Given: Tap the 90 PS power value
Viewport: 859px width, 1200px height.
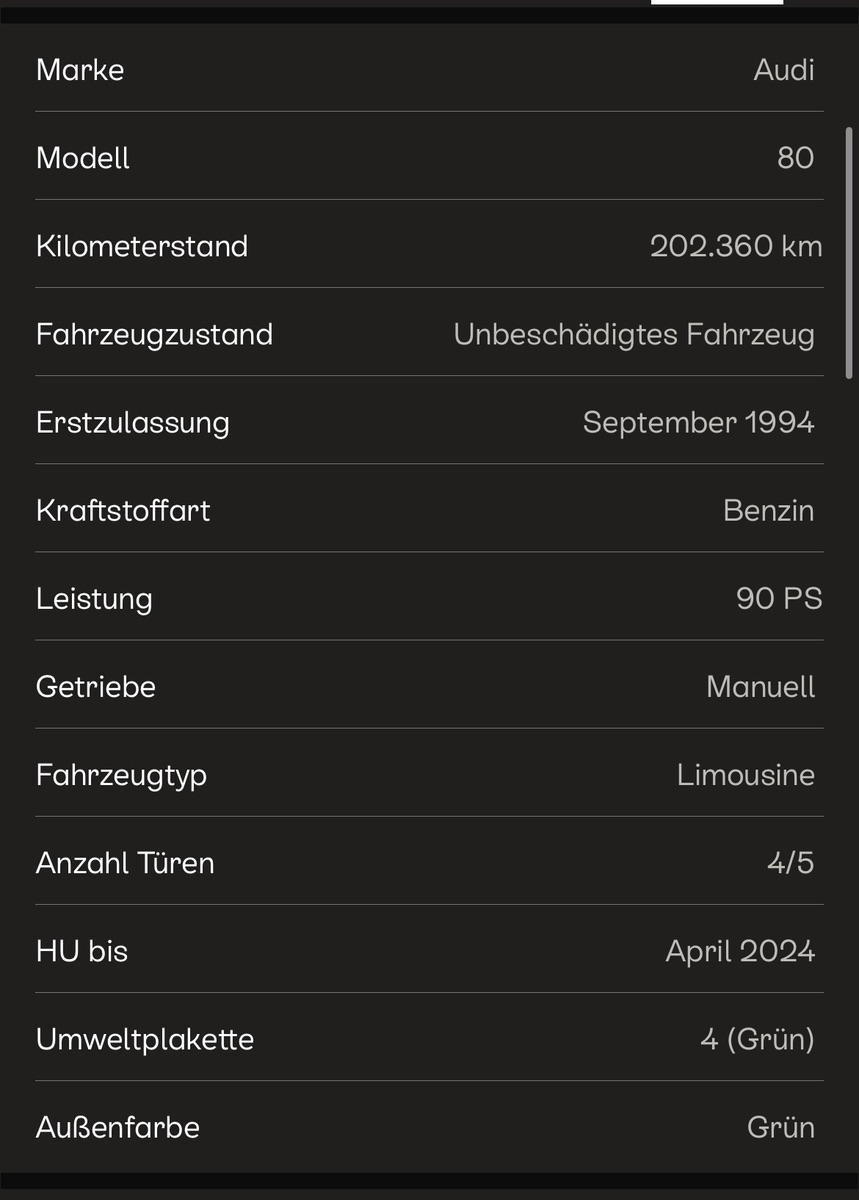Looking at the screenshot, I should (x=779, y=598).
